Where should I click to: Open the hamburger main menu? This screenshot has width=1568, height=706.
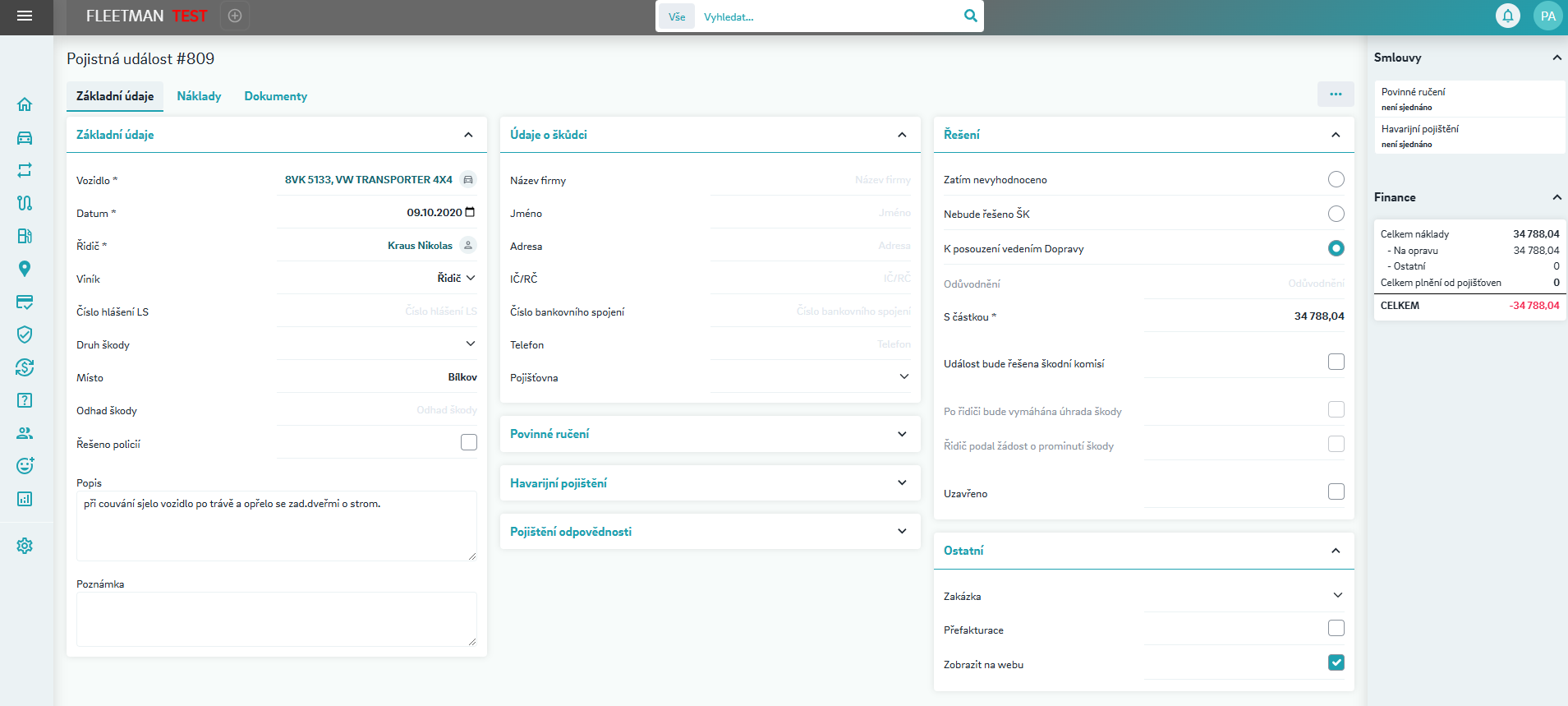coord(25,16)
